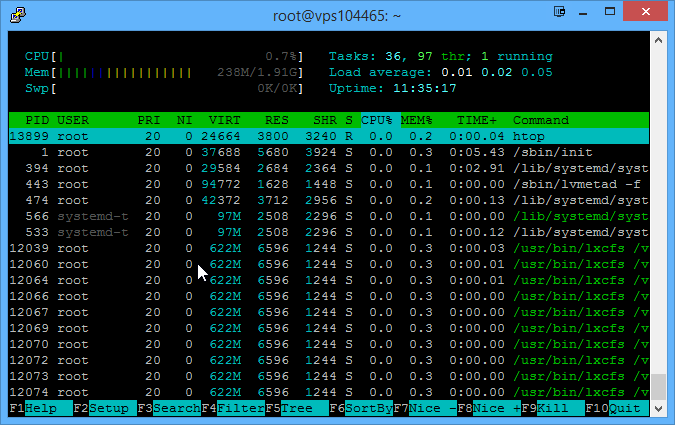Click the CPU% column header
Screen dimensions: 675x425
point(377,120)
